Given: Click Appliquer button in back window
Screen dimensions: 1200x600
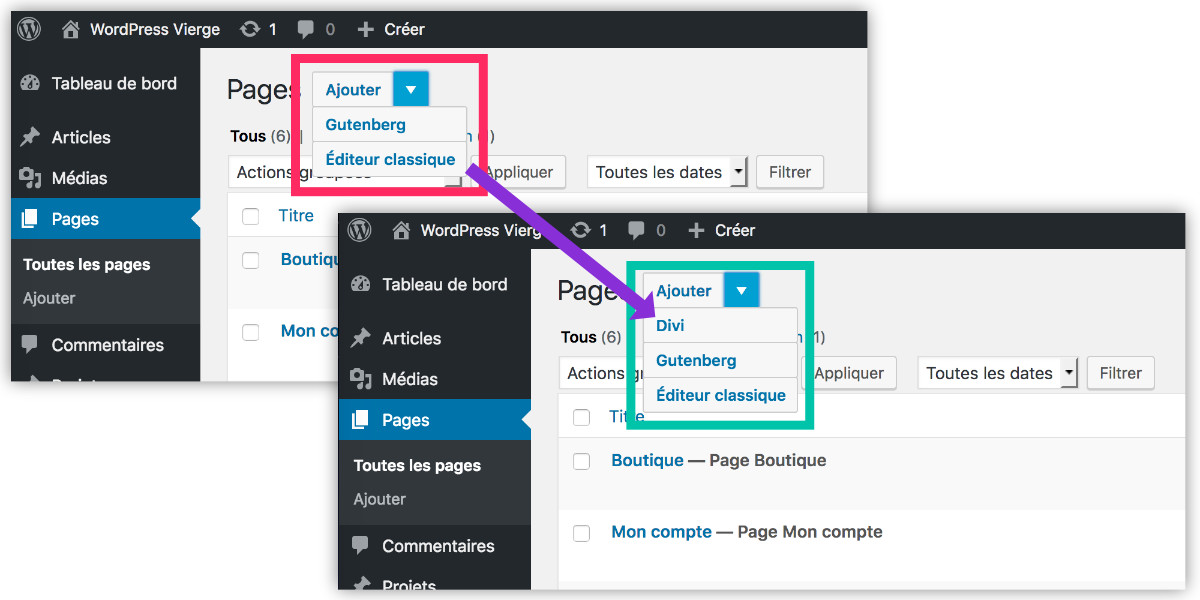Looking at the screenshot, I should [519, 172].
